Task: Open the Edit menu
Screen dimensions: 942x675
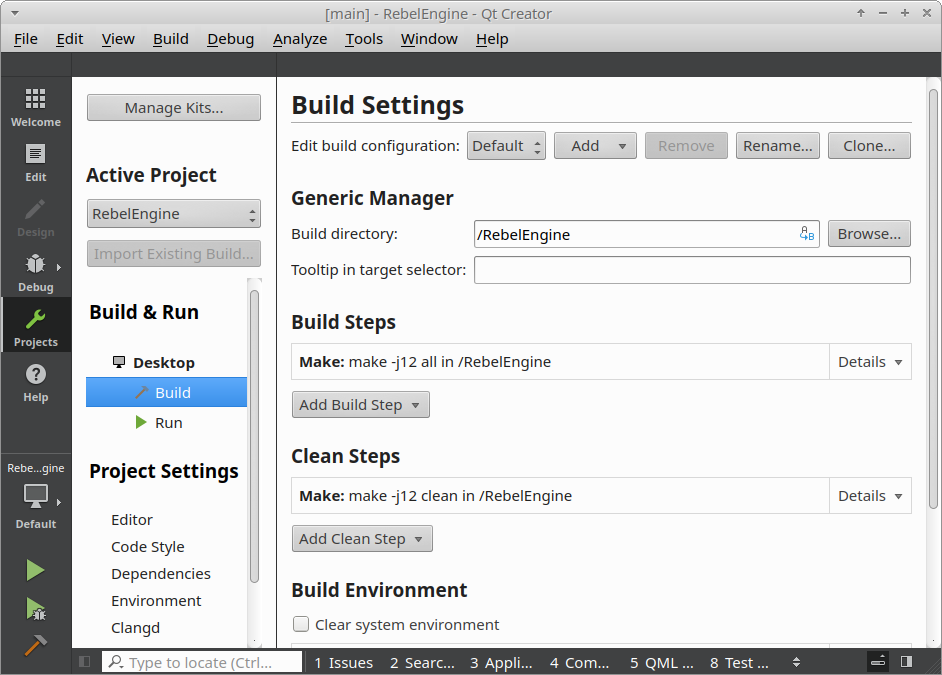Action: point(69,39)
